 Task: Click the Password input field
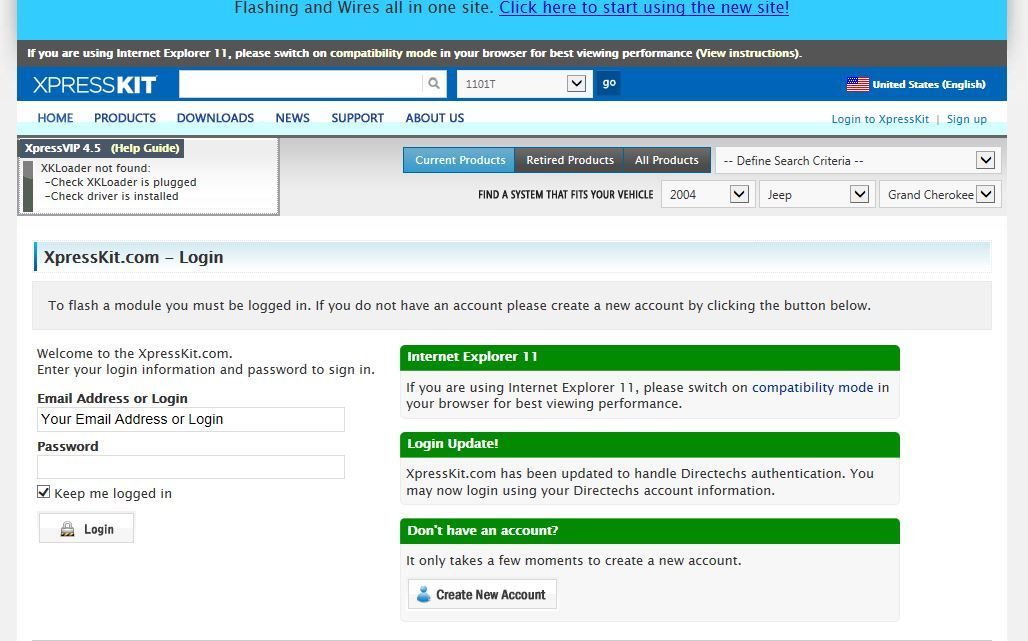click(x=191, y=467)
